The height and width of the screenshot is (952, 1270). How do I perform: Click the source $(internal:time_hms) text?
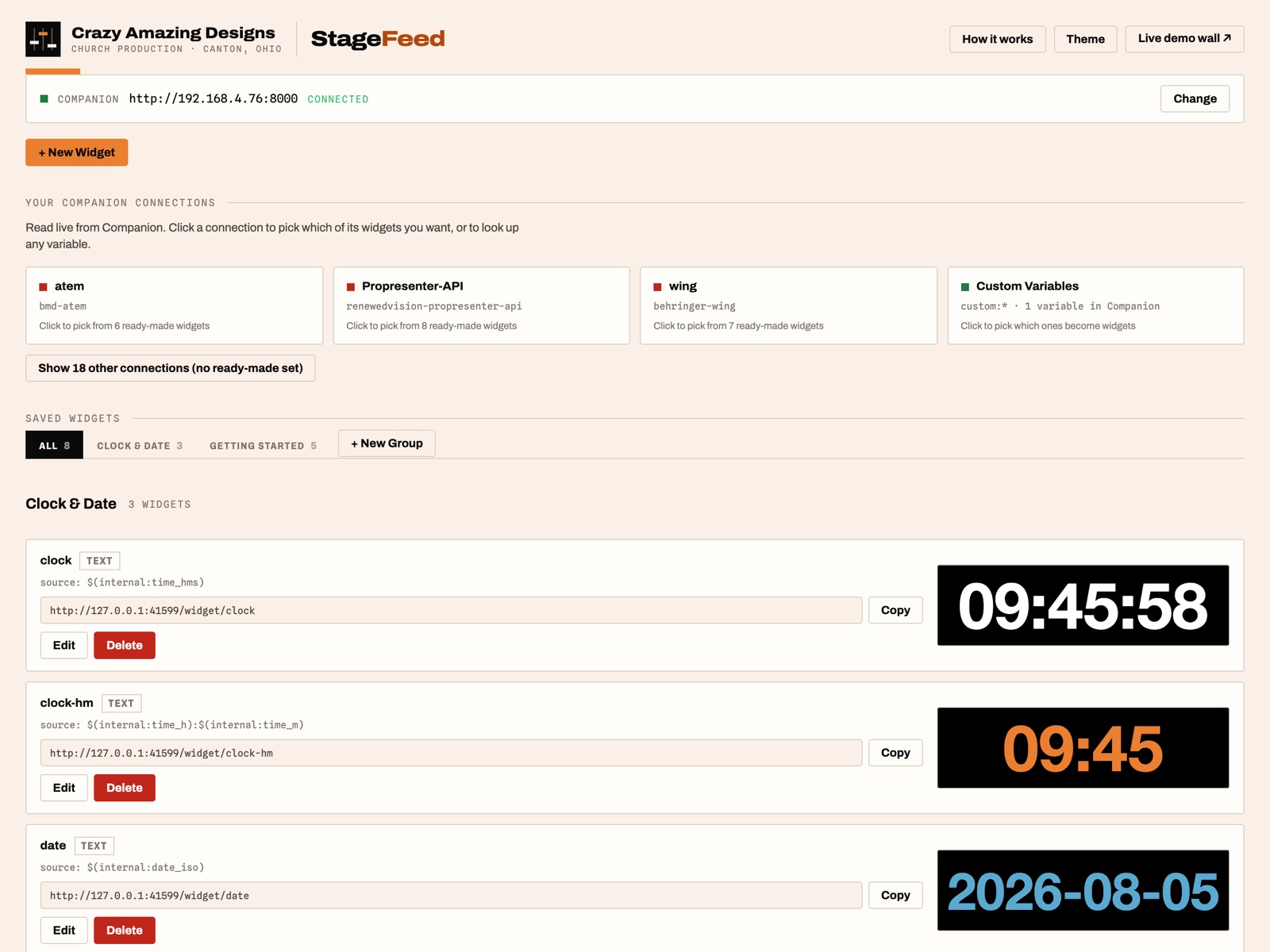pos(122,582)
